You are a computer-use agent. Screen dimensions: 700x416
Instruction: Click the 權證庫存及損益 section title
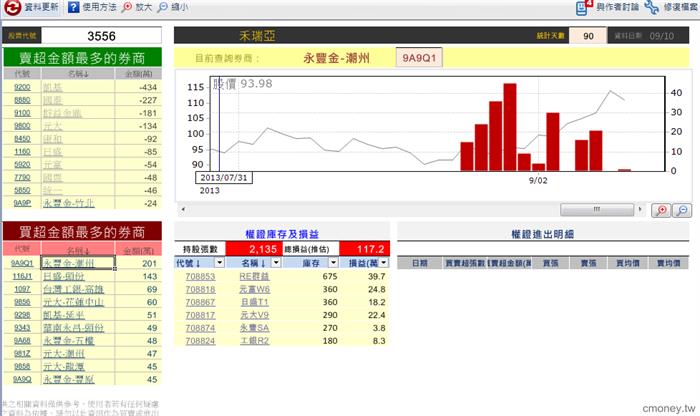pyautogui.click(x=282, y=234)
